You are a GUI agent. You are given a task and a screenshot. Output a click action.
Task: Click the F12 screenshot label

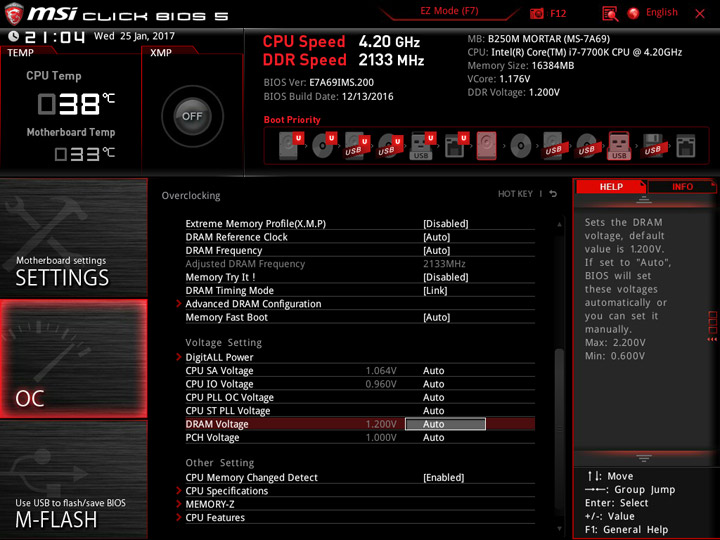(x=558, y=13)
